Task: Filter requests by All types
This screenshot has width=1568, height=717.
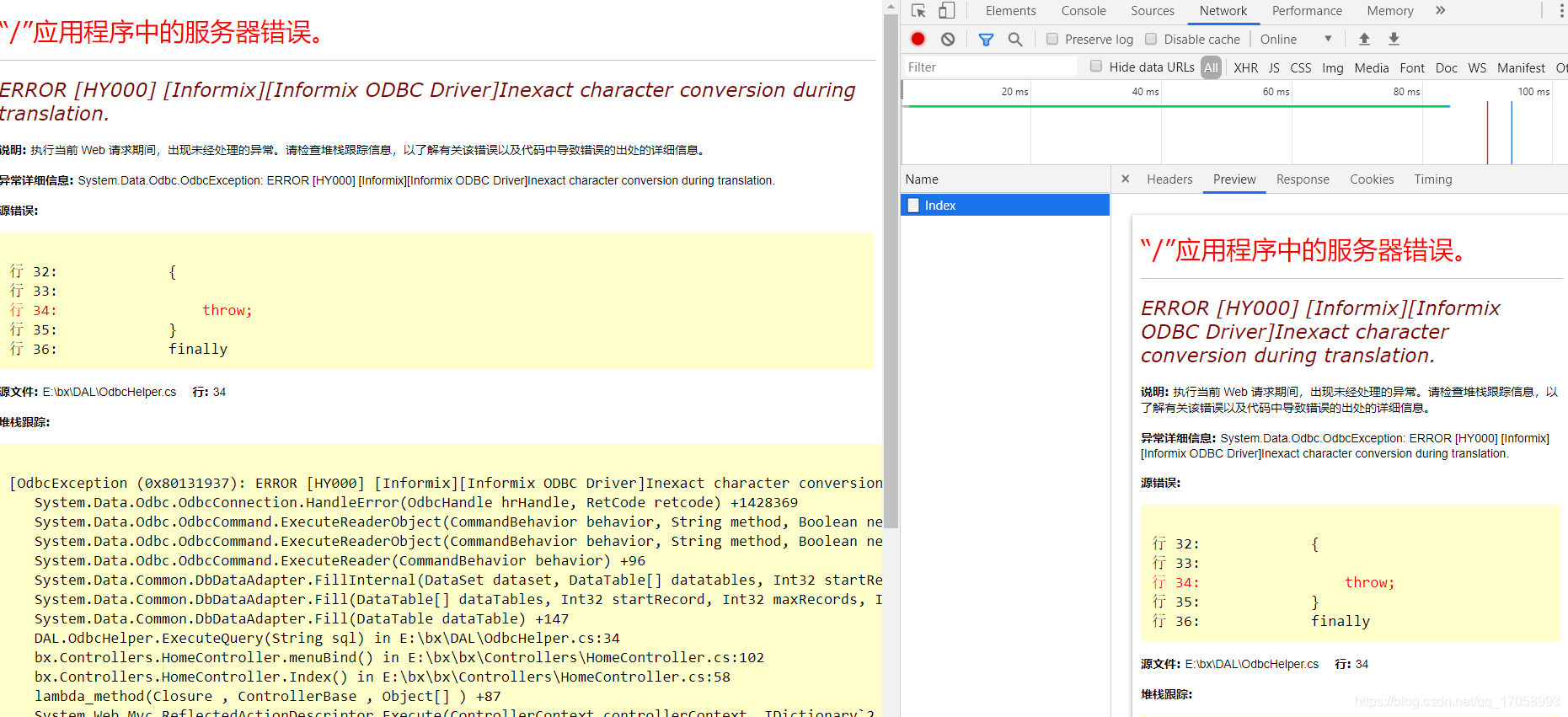Action: coord(1211,67)
